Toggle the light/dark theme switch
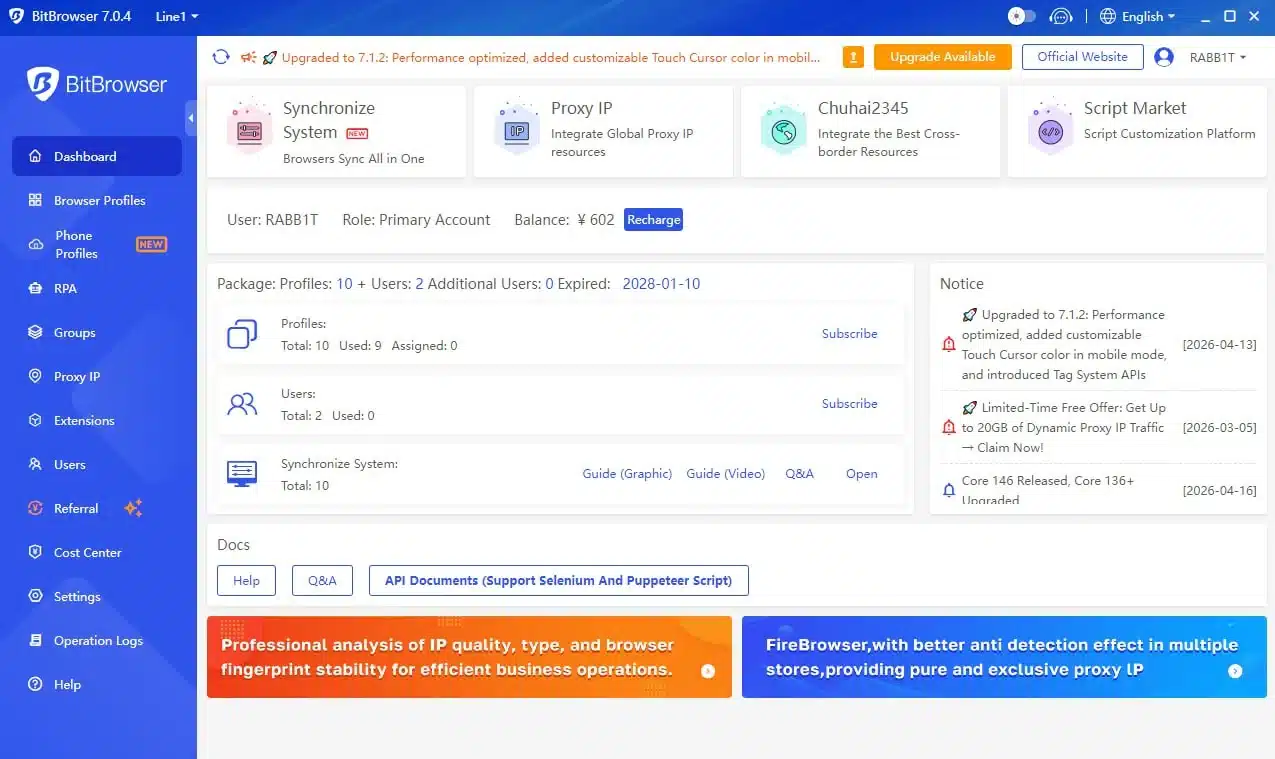The image size is (1275, 759). (x=1022, y=16)
